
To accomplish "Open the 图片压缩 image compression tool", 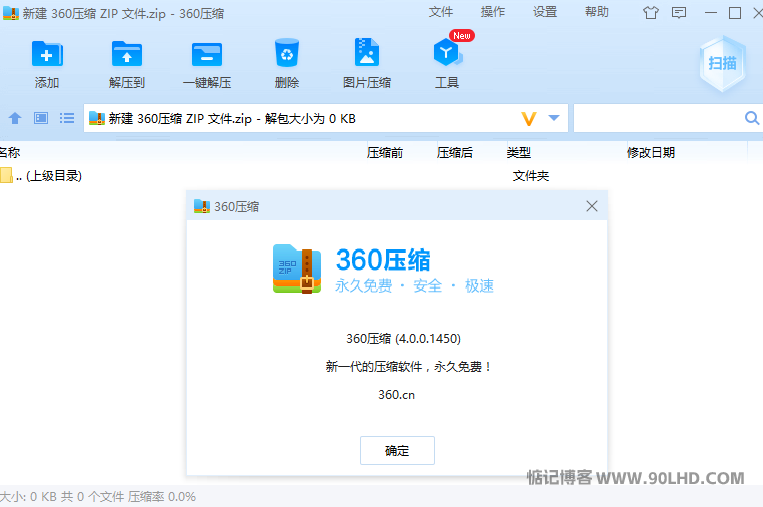I will coord(367,52).
